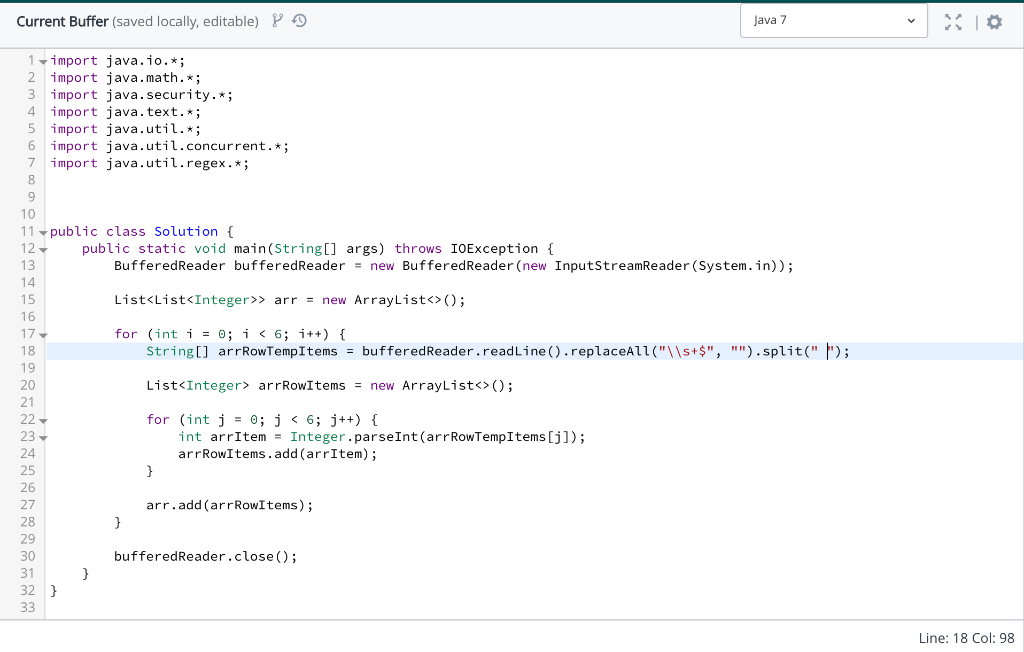1024x652 pixels.
Task: Click line number 18 in gutter
Action: (x=27, y=351)
